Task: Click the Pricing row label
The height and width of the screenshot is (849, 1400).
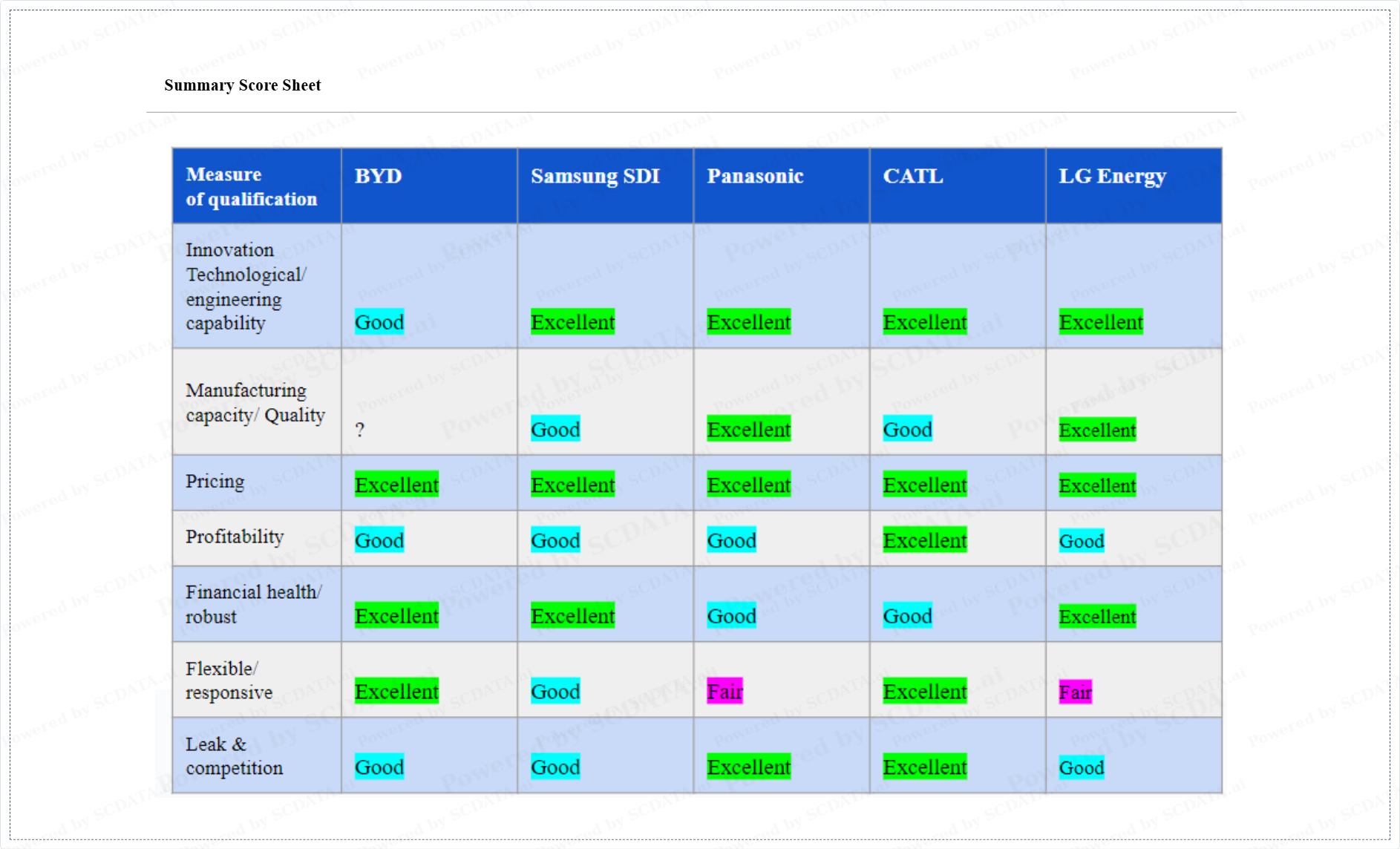Action: 215,482
